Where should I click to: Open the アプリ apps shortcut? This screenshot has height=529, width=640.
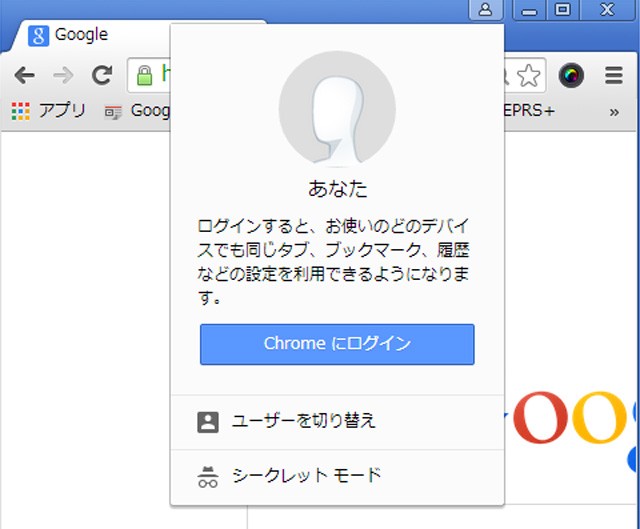(x=49, y=110)
